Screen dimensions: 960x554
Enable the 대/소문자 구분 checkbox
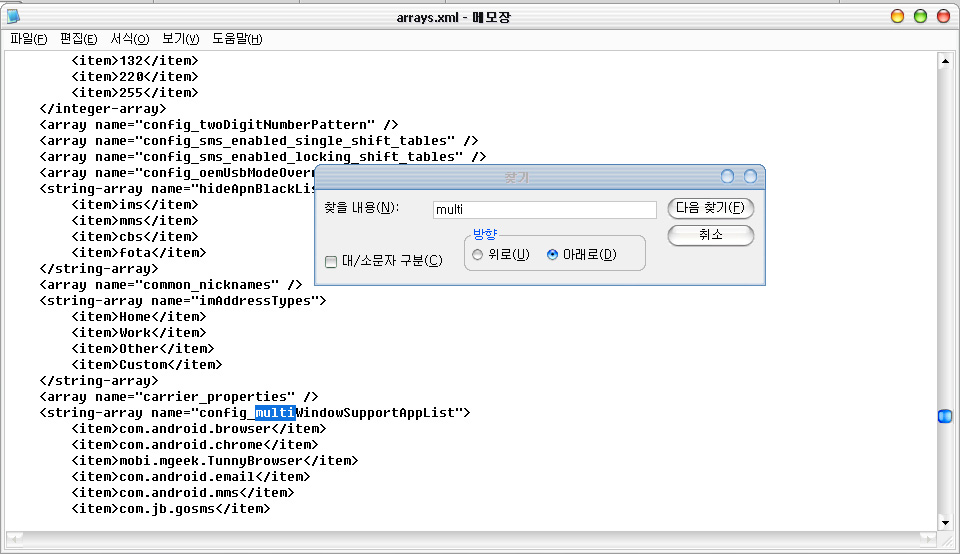pos(331,262)
